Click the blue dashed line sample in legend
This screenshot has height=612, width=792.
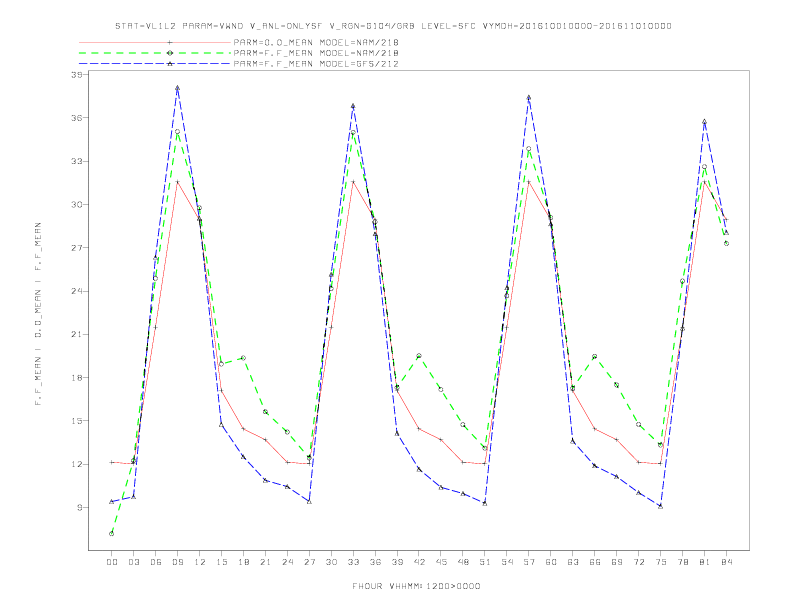(x=155, y=64)
